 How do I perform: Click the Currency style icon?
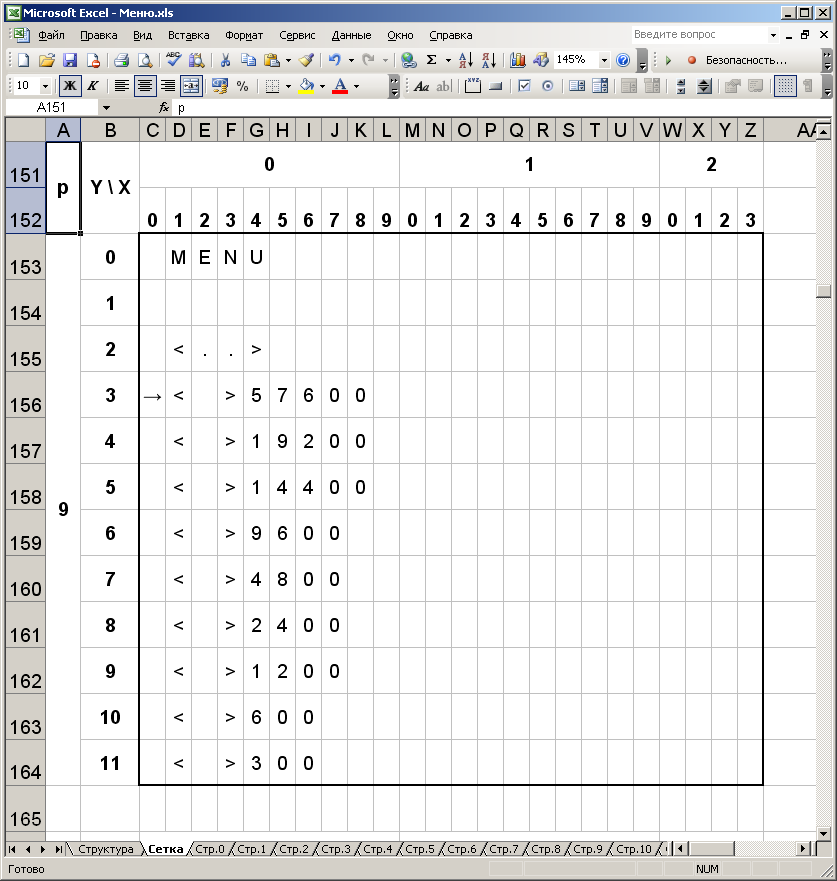[x=220, y=86]
